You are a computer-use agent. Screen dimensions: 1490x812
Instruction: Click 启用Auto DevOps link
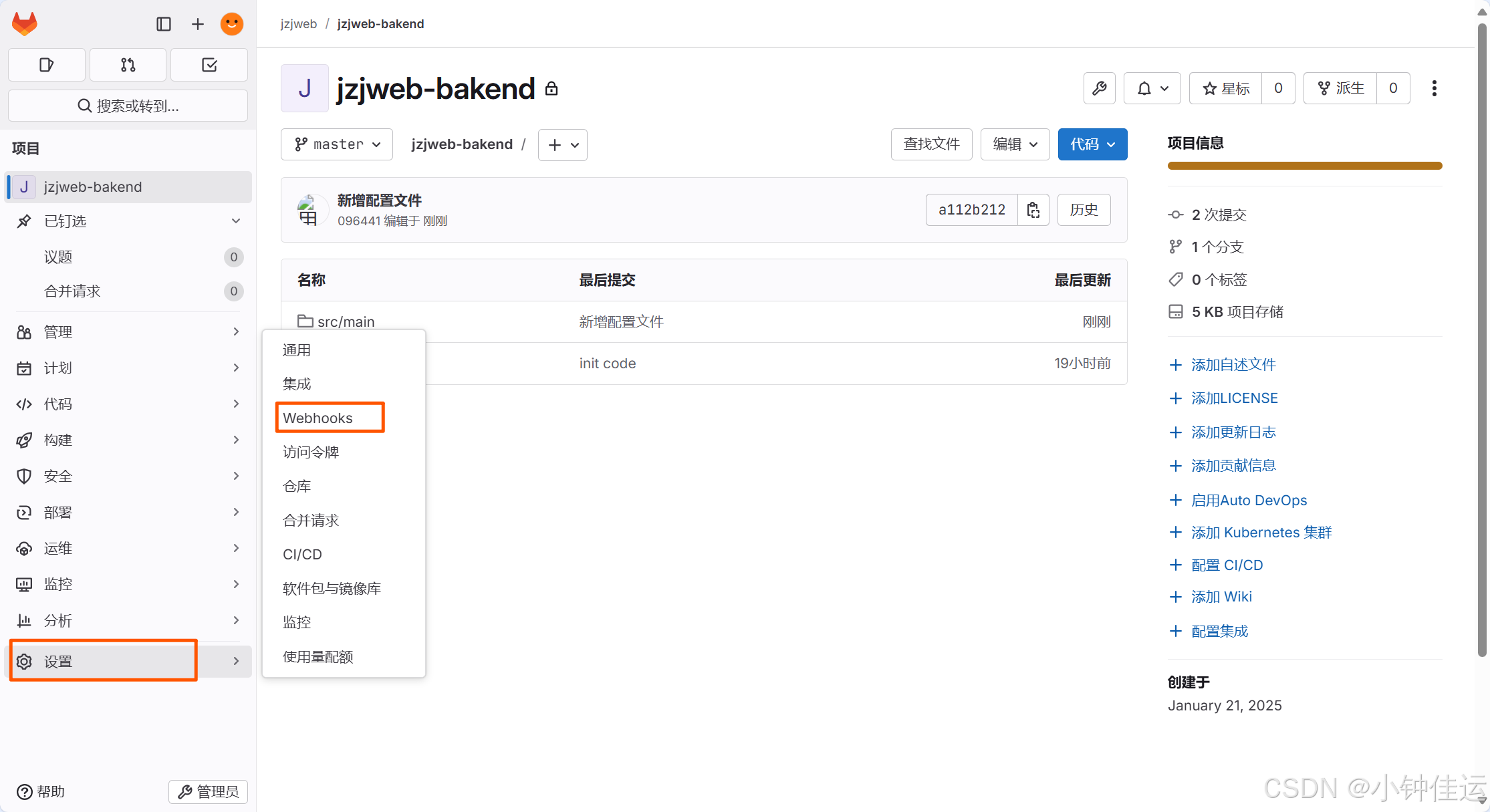1249,501
